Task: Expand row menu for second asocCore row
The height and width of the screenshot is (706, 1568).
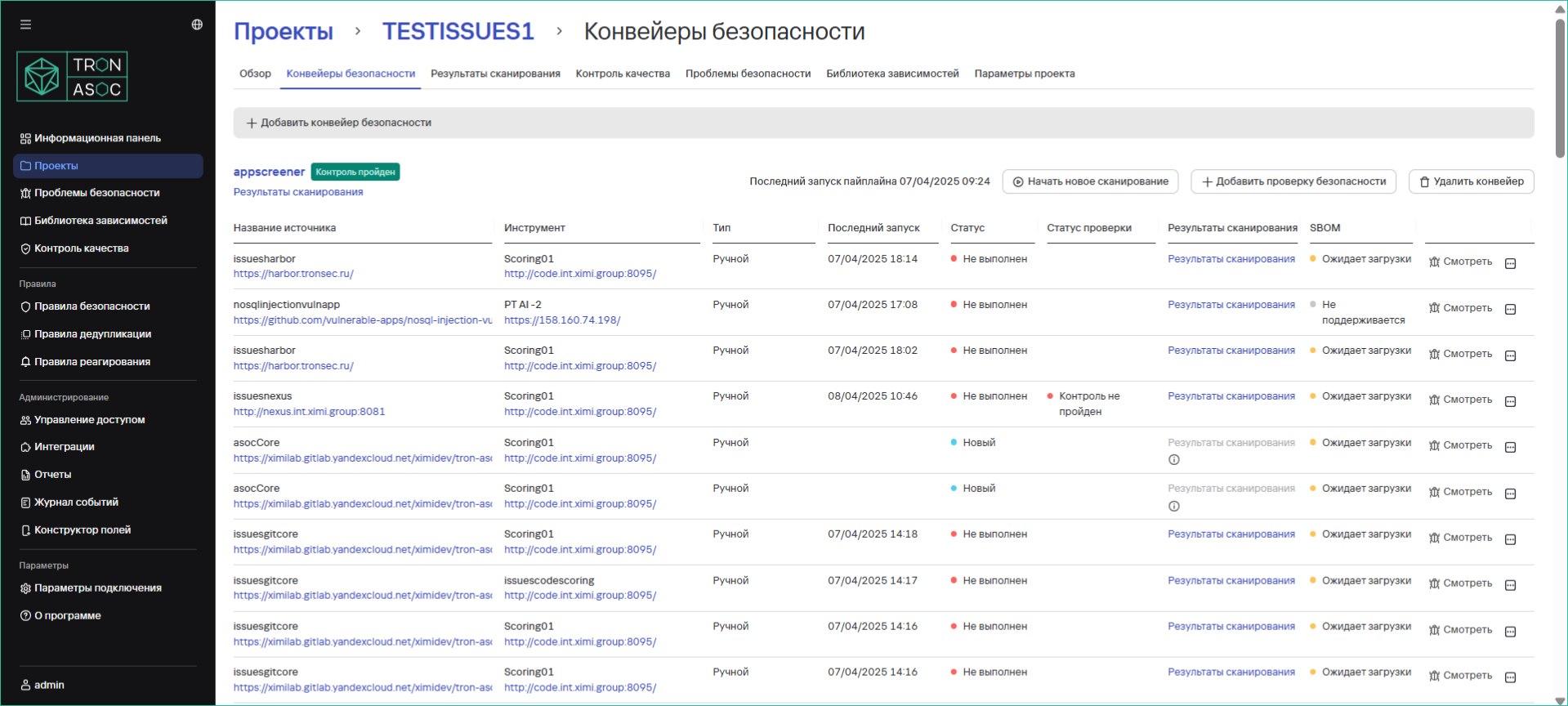Action: [x=1511, y=494]
